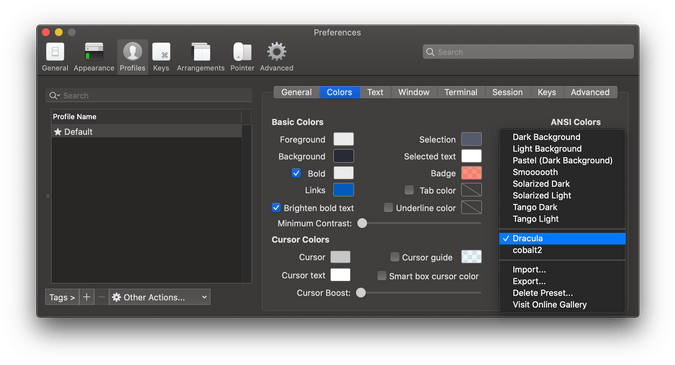Choose Pastel (Dark Background) preset

click(562, 160)
